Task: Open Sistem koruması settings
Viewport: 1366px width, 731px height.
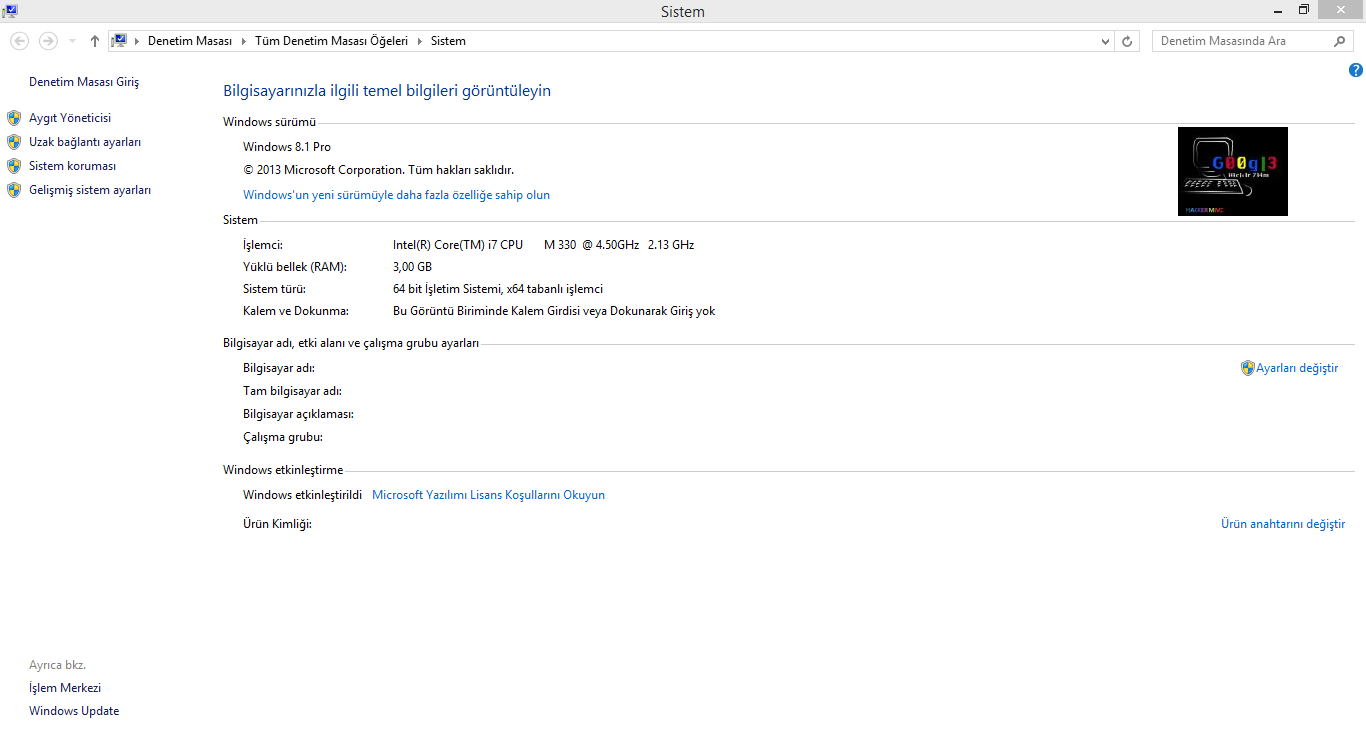Action: pyautogui.click(x=73, y=166)
